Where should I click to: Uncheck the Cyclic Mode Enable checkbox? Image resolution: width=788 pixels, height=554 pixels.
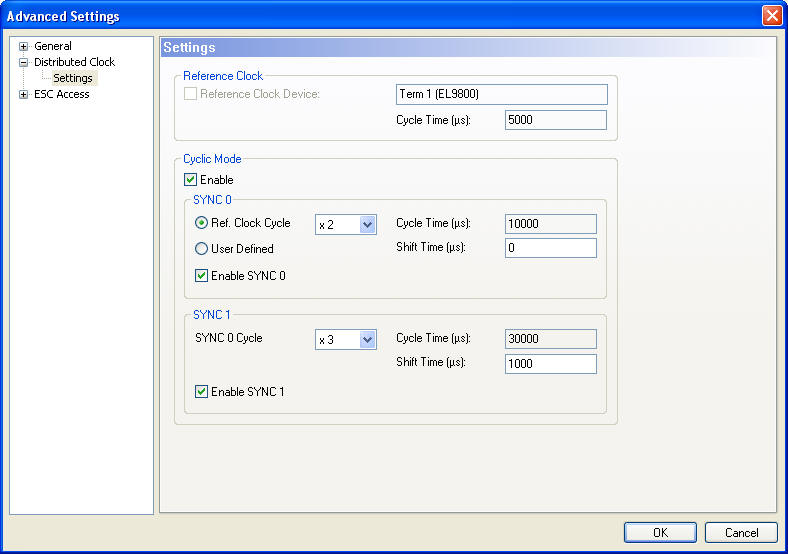tap(190, 179)
